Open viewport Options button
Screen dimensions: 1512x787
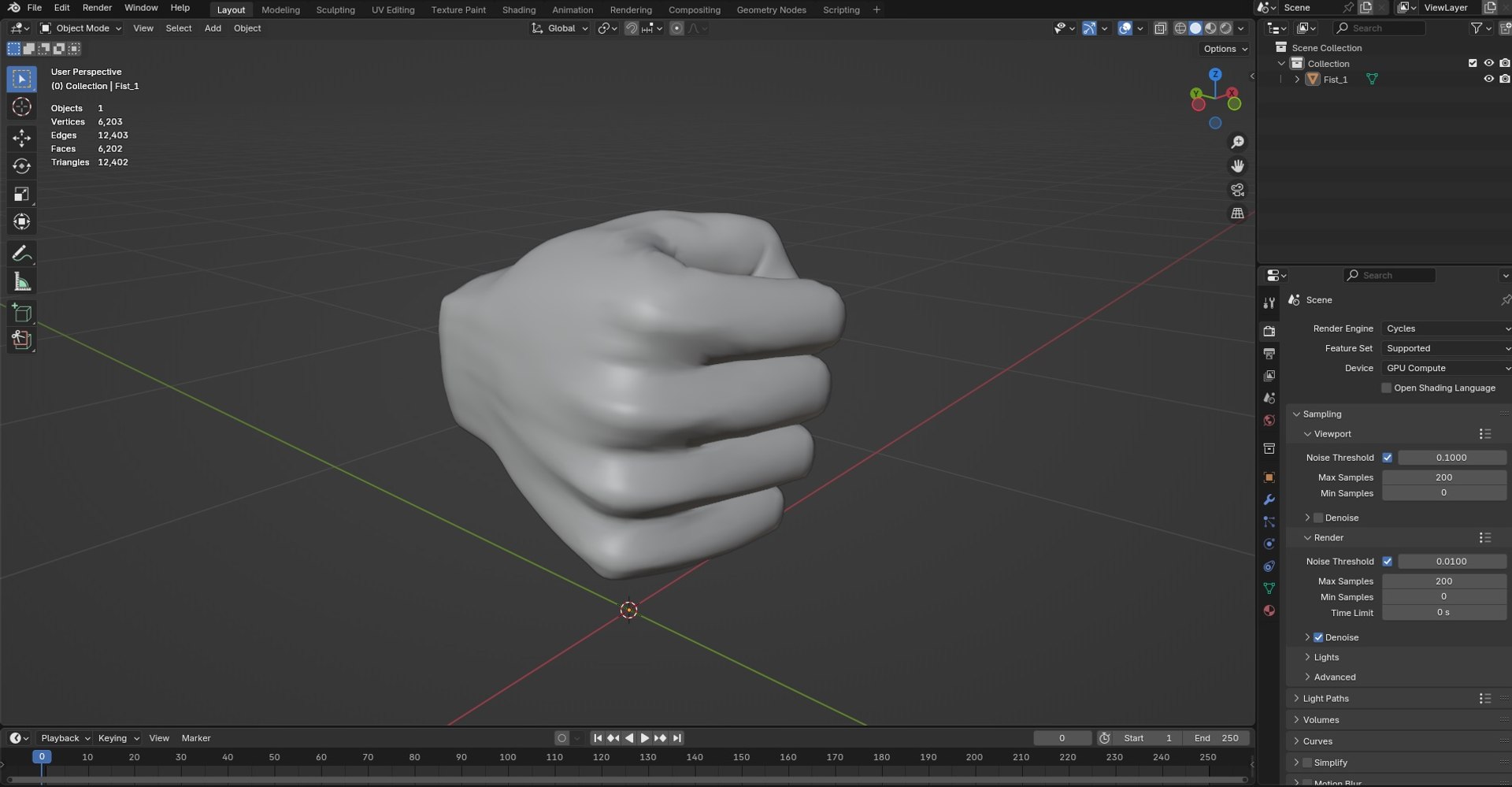tap(1225, 49)
